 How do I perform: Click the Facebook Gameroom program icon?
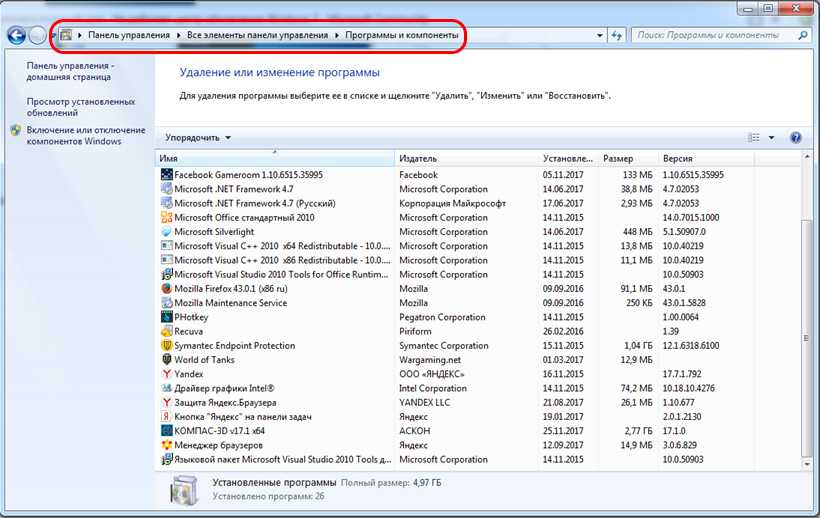166,175
